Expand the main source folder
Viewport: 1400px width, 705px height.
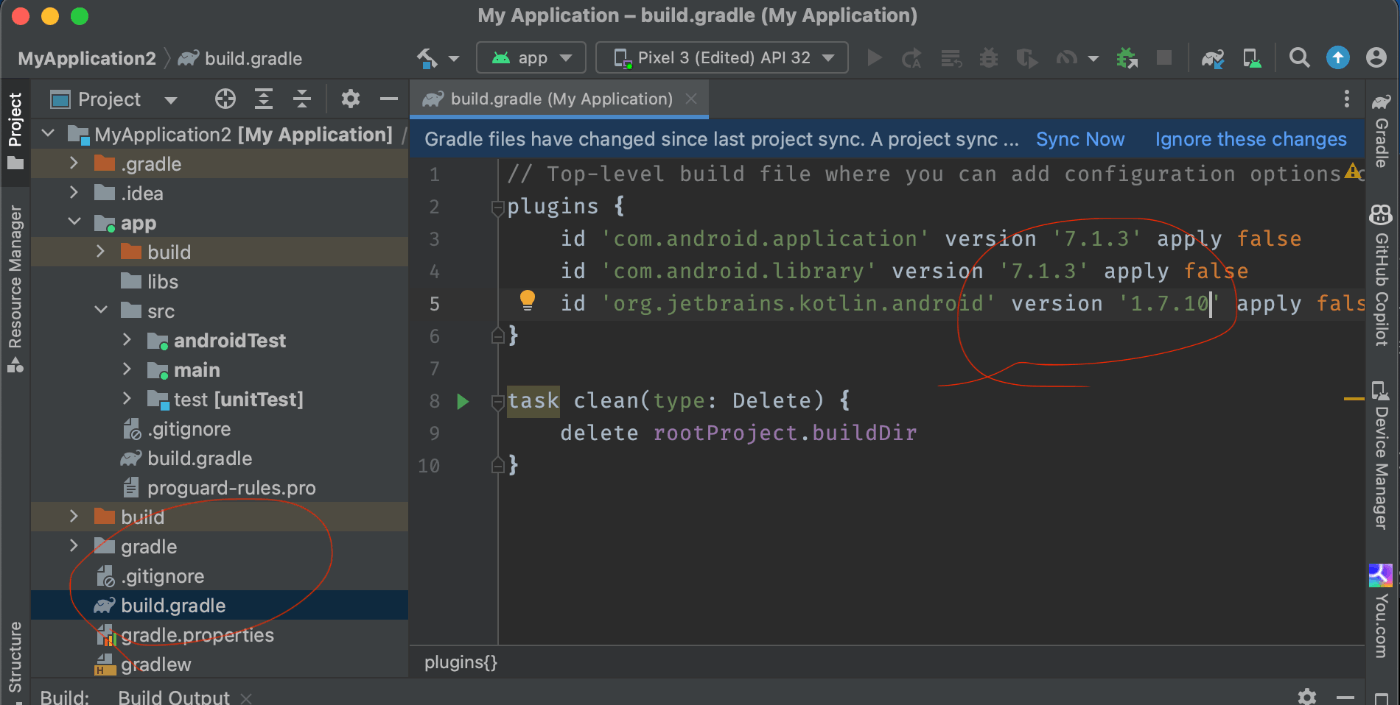[127, 370]
